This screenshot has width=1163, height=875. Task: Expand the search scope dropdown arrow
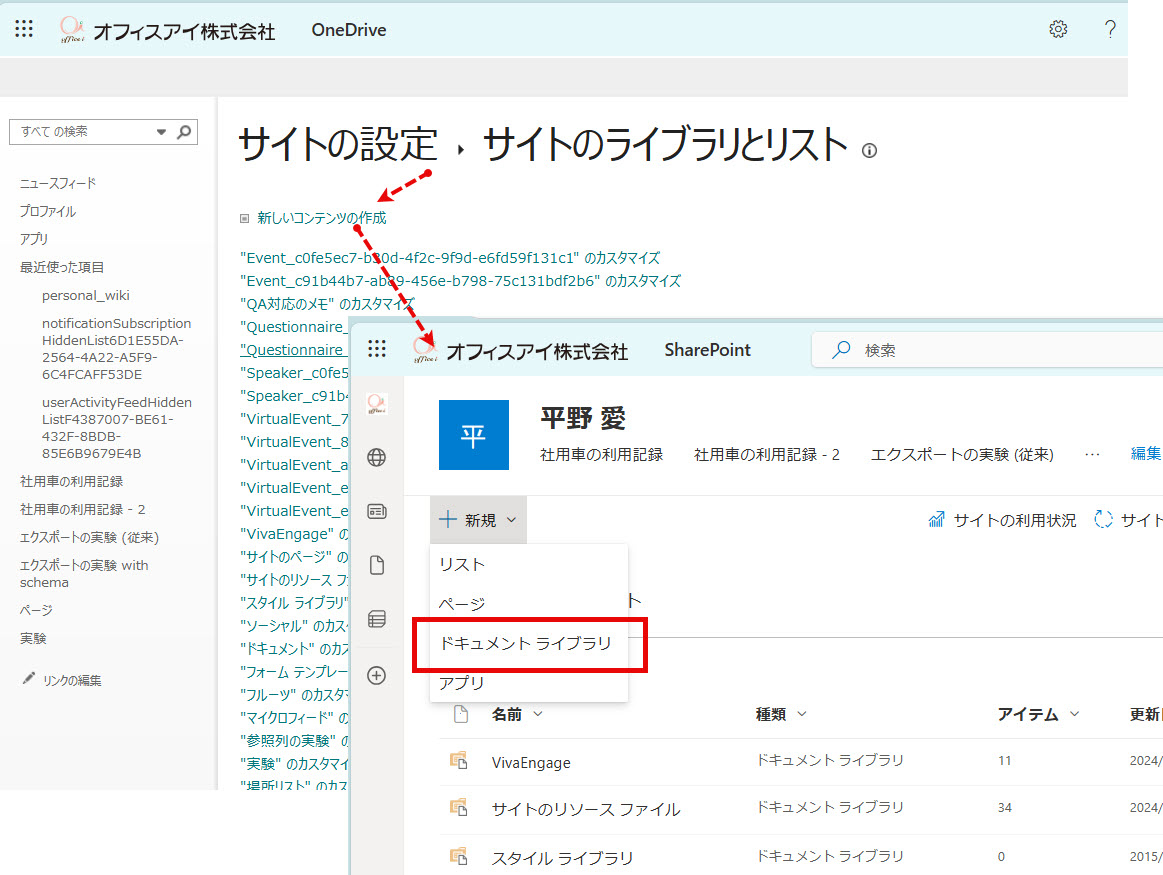(162, 132)
